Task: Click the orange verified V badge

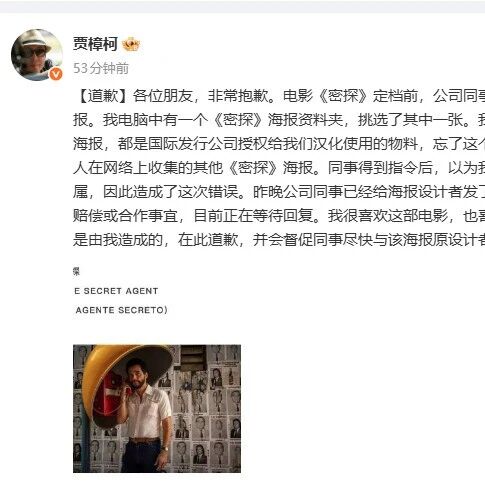Action: (56, 74)
